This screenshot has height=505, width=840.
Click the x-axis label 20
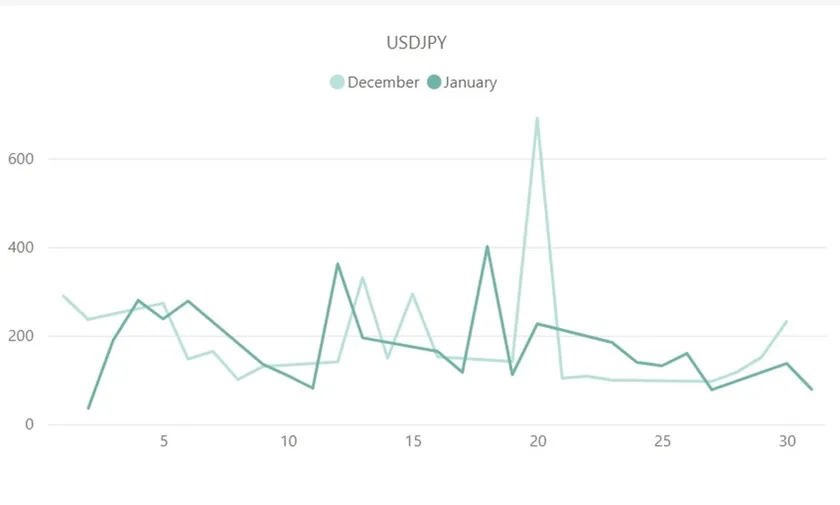(537, 442)
